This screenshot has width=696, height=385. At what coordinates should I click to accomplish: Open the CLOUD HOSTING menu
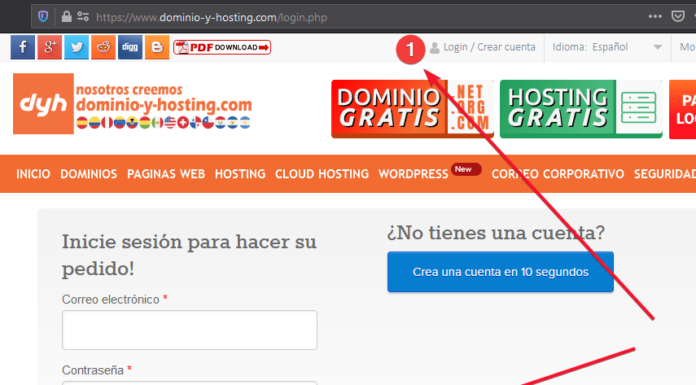322,174
